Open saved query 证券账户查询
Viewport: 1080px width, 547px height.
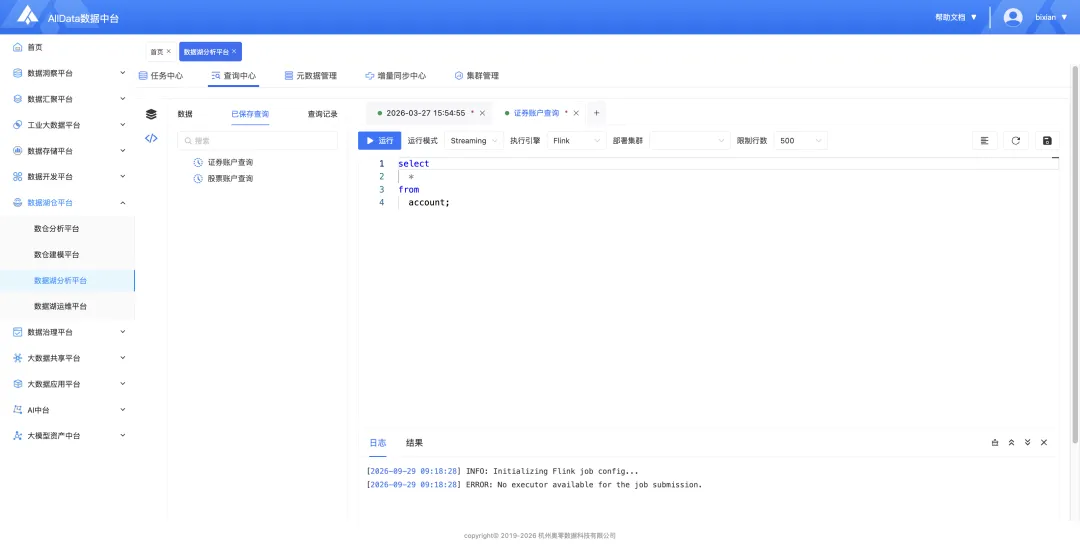231,163
